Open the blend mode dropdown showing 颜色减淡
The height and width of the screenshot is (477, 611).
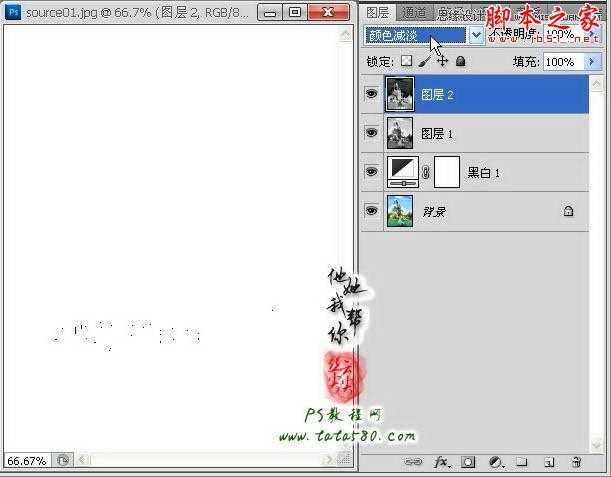415,35
